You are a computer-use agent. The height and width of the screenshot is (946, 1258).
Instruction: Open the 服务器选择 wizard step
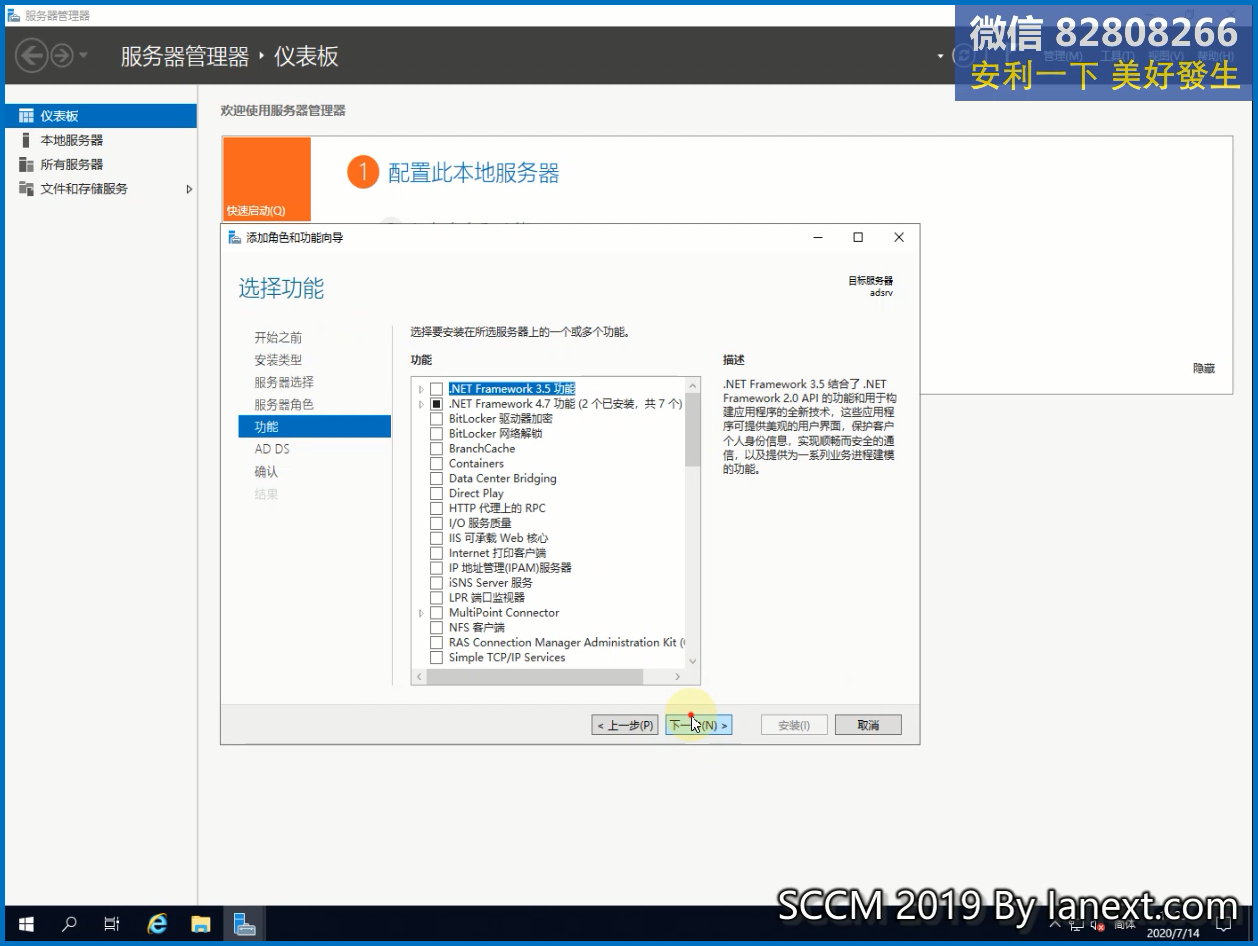coord(284,382)
